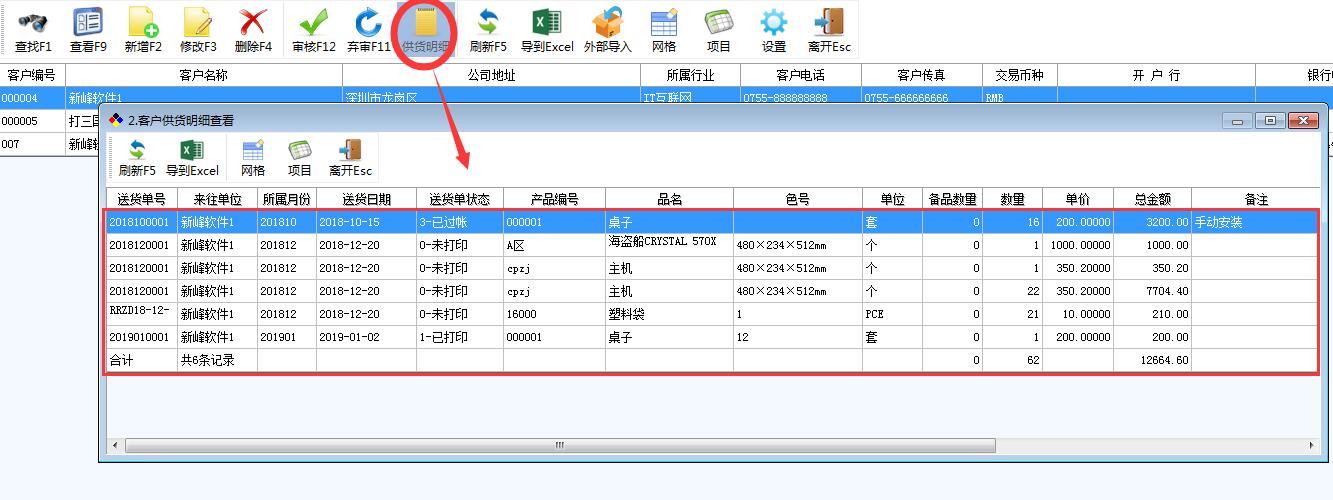Click 产品编号 column header
This screenshot has width=1333, height=500.
pos(554,199)
